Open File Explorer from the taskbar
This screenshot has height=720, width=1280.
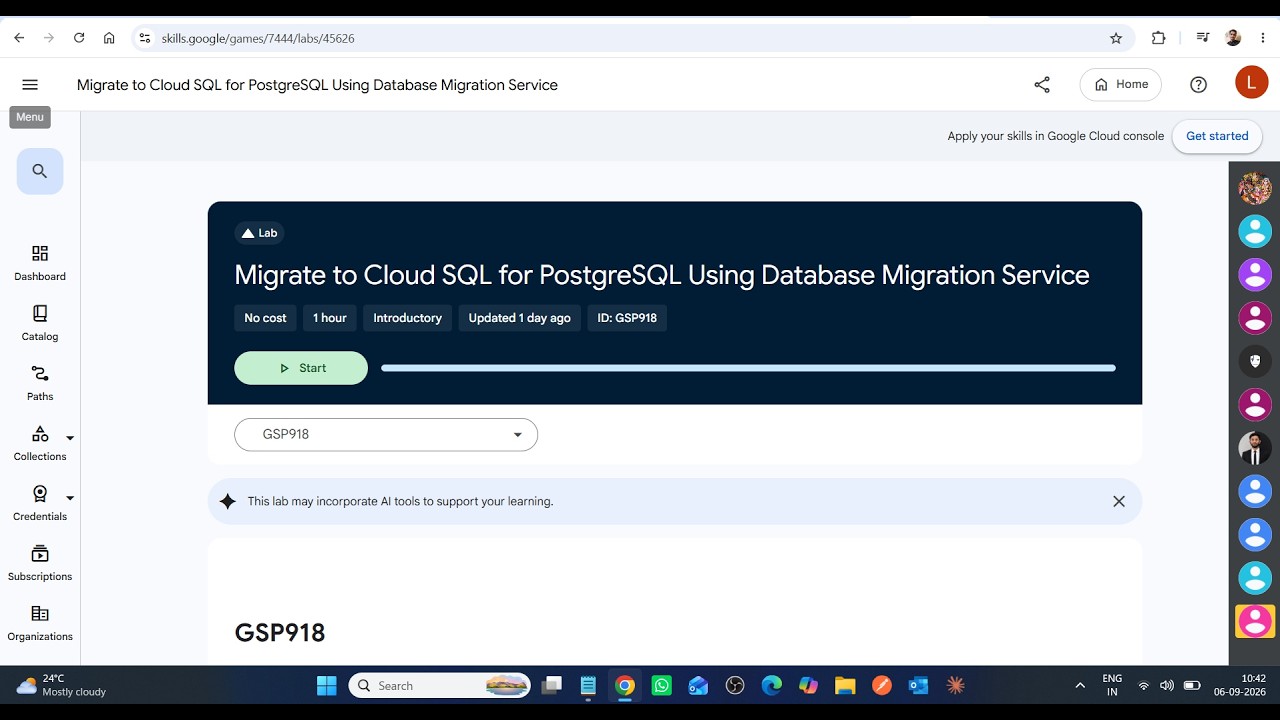[x=845, y=685]
